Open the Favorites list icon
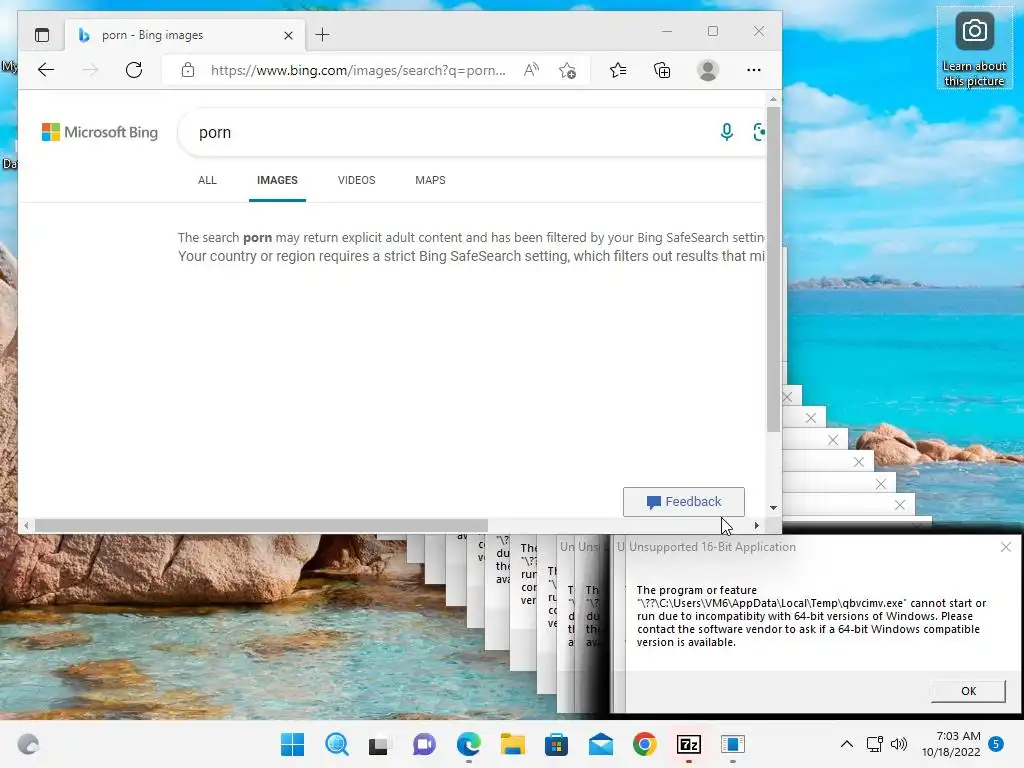 [618, 70]
